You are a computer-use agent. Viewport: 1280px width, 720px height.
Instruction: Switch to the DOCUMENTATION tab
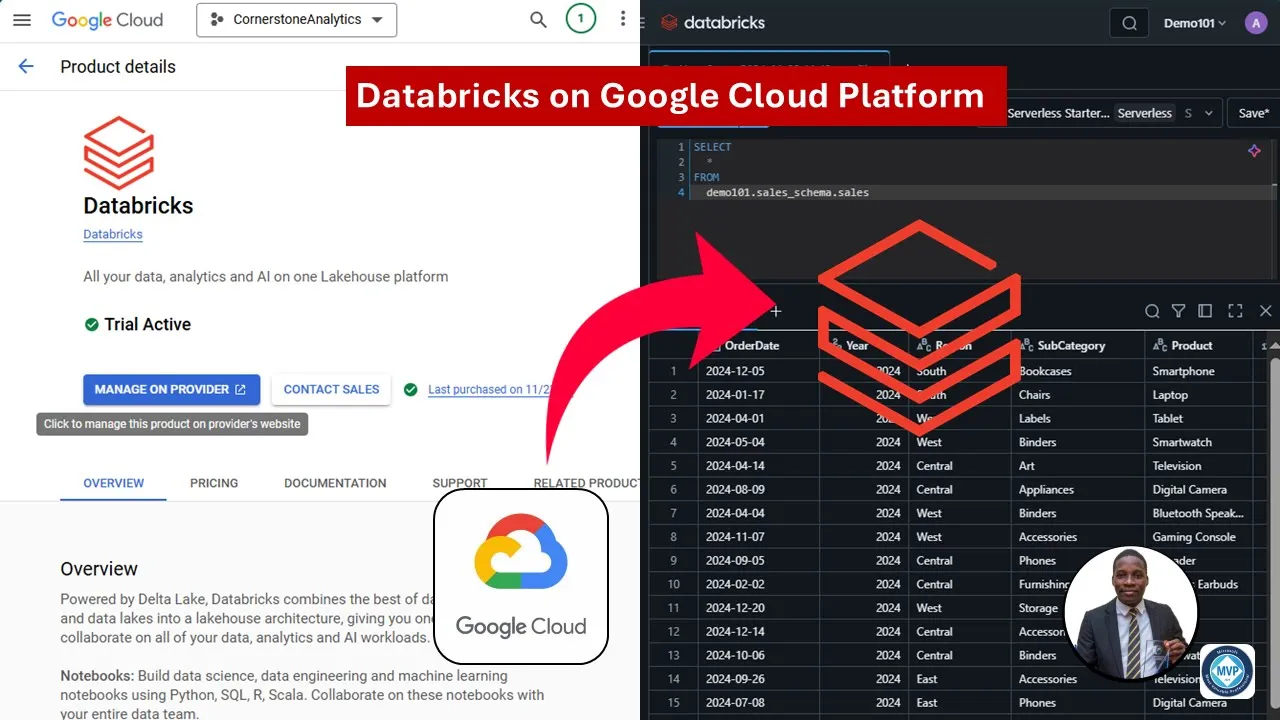[x=335, y=483]
